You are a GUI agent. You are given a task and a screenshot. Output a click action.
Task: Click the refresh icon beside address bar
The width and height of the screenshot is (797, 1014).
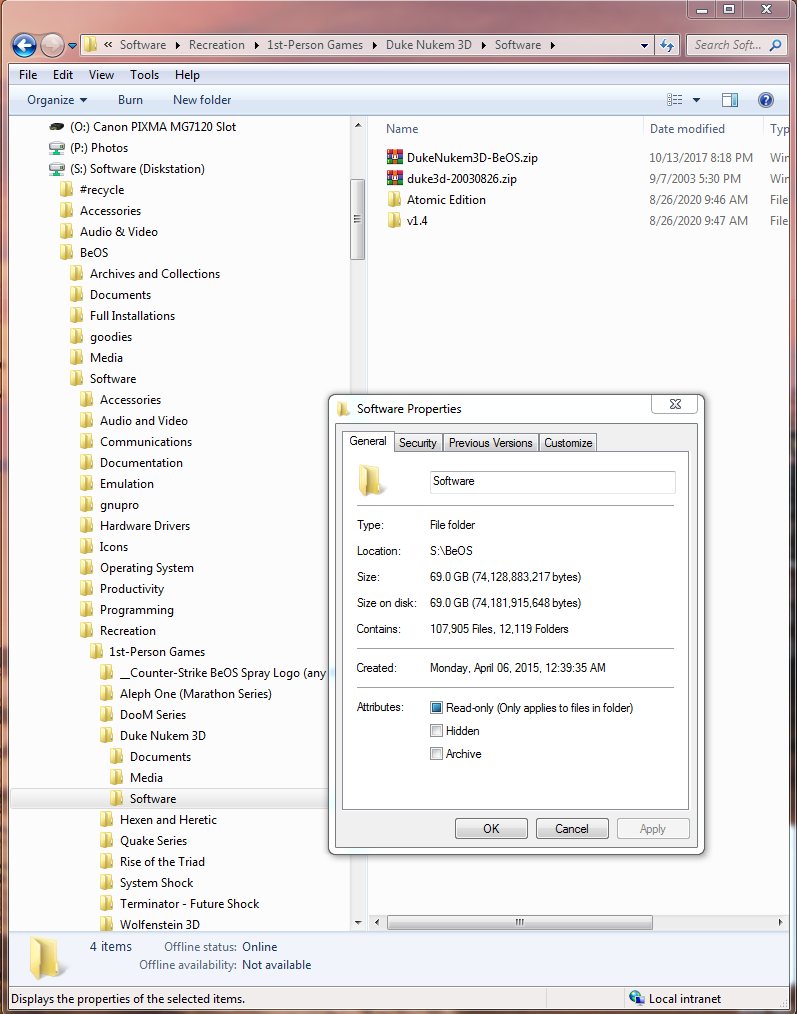pos(667,45)
